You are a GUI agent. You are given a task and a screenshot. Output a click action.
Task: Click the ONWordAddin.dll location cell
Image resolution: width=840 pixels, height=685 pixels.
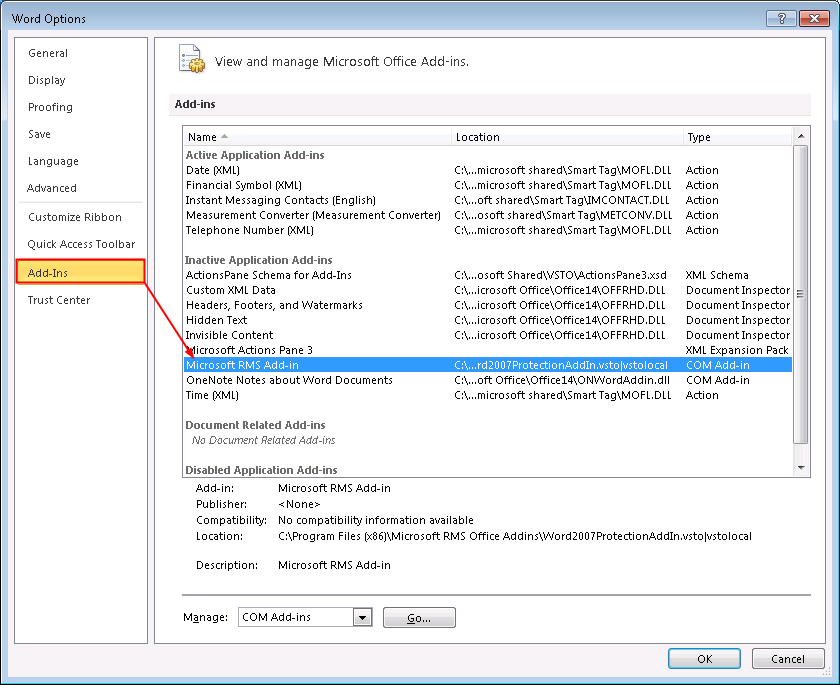click(562, 380)
